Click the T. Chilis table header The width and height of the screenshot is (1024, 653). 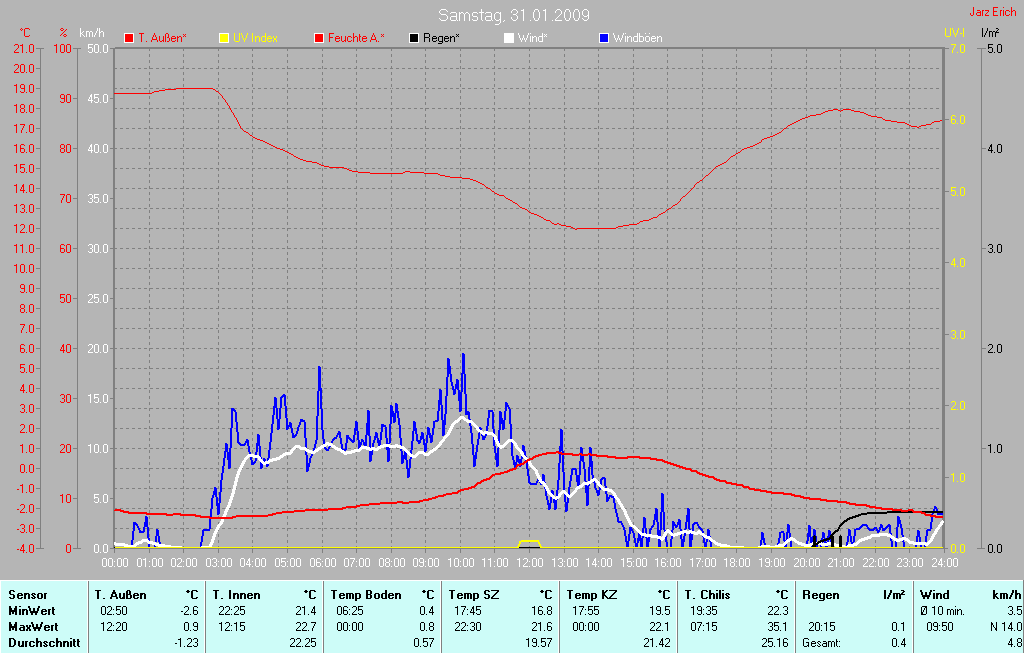pos(711,595)
